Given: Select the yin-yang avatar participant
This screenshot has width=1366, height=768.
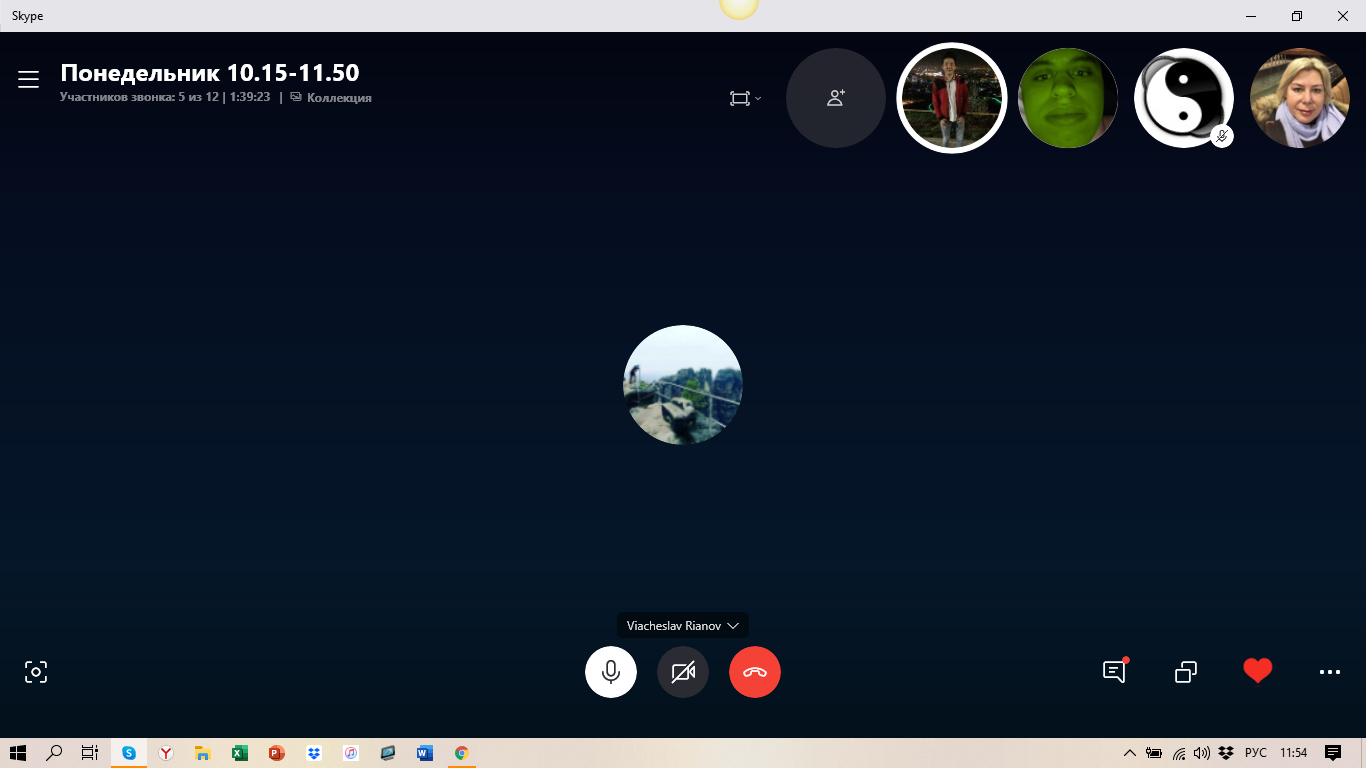Looking at the screenshot, I should tap(1183, 98).
